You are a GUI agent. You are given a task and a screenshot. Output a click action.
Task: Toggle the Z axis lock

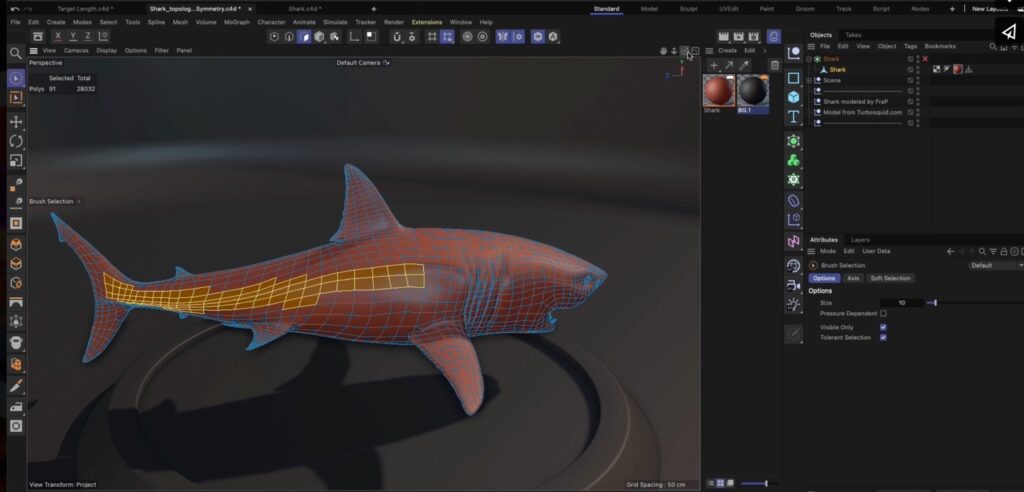[88, 37]
